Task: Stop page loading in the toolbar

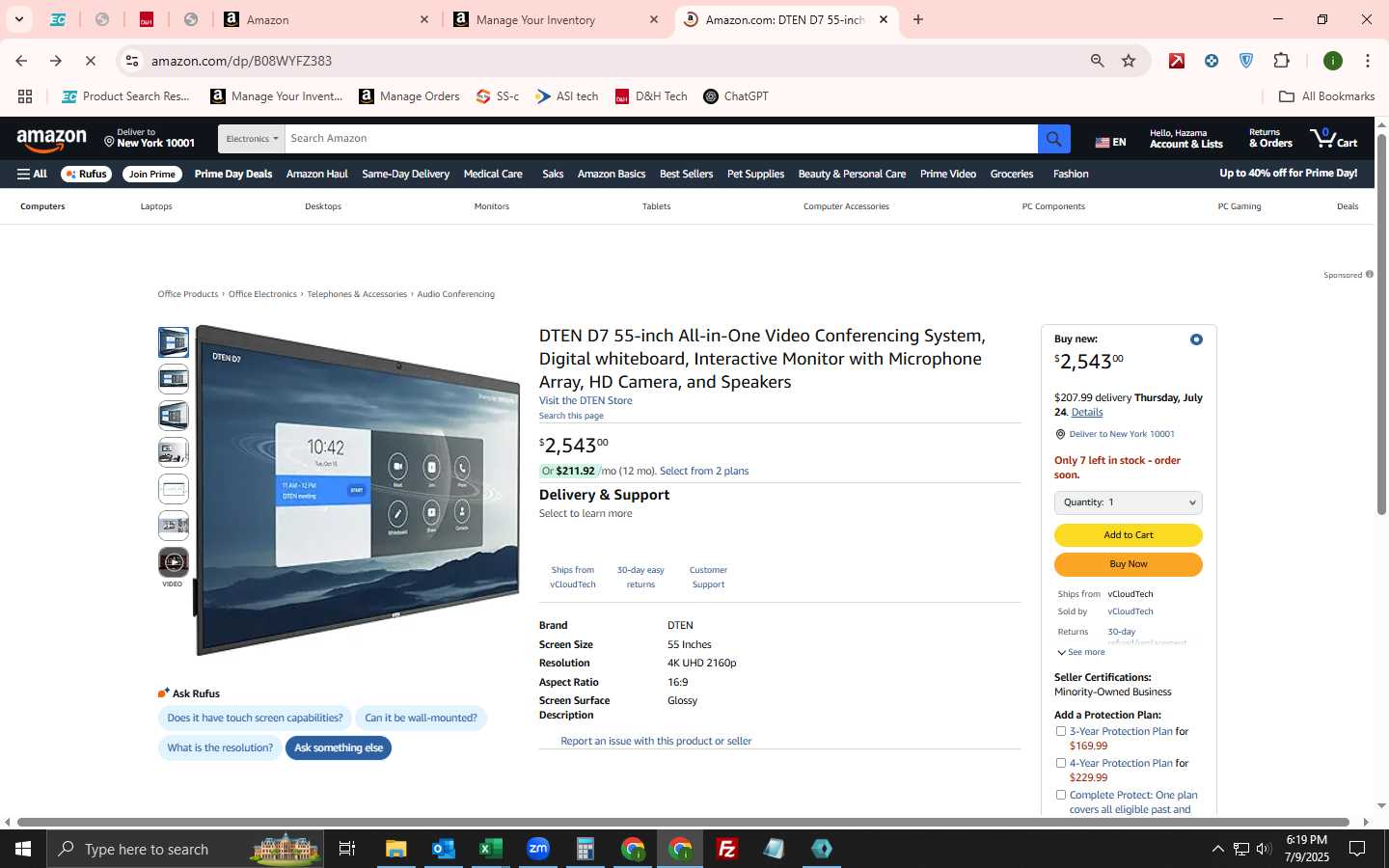Action: coord(90,61)
